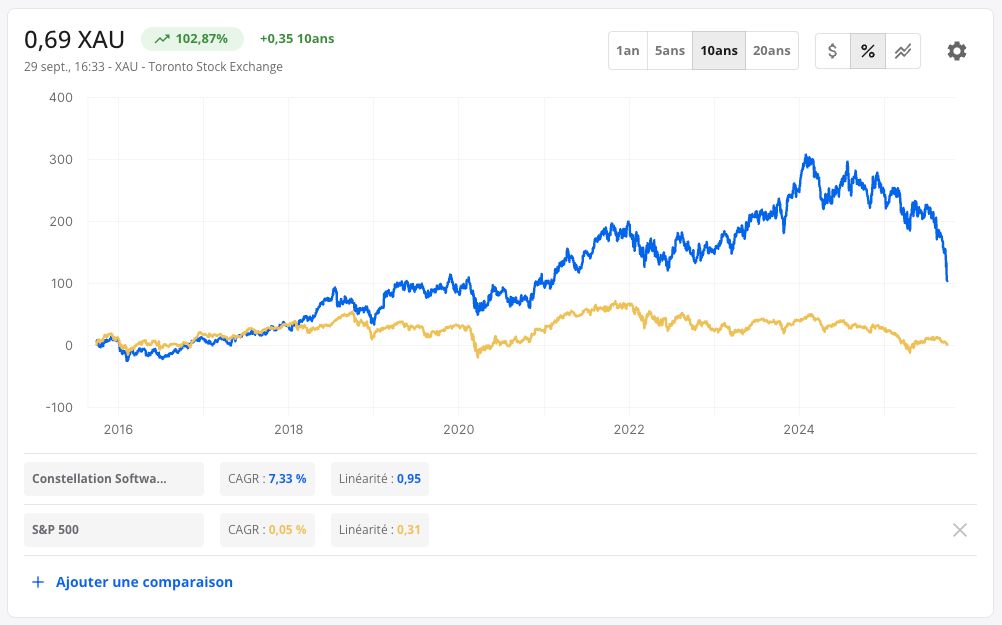The height and width of the screenshot is (625, 1002).
Task: Click Ajouter une comparaison link
Action: (x=144, y=582)
